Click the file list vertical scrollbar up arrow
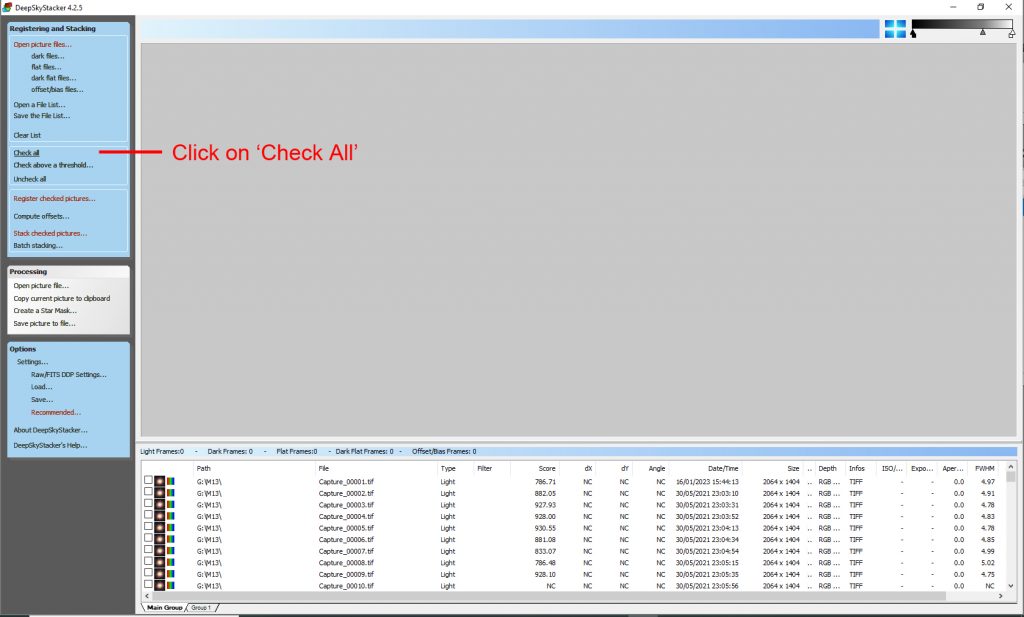This screenshot has height=617, width=1024. (1011, 467)
